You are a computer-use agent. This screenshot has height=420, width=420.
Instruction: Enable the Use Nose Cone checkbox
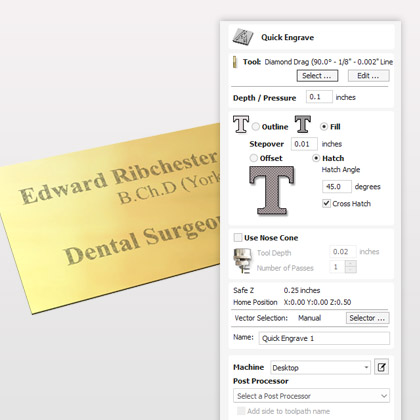pyautogui.click(x=238, y=238)
